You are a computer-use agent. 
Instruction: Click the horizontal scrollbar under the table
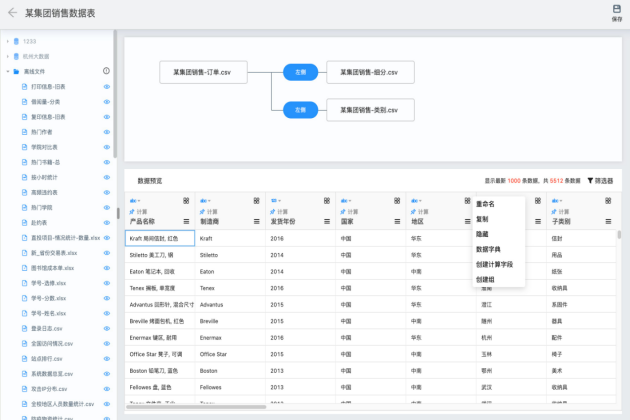tap(196, 407)
